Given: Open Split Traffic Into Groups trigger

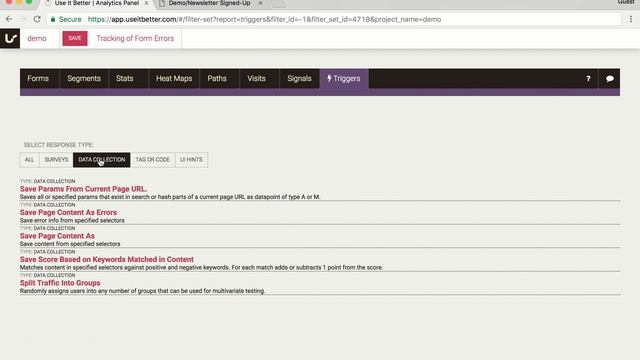Looking at the screenshot, I should 60,283.
